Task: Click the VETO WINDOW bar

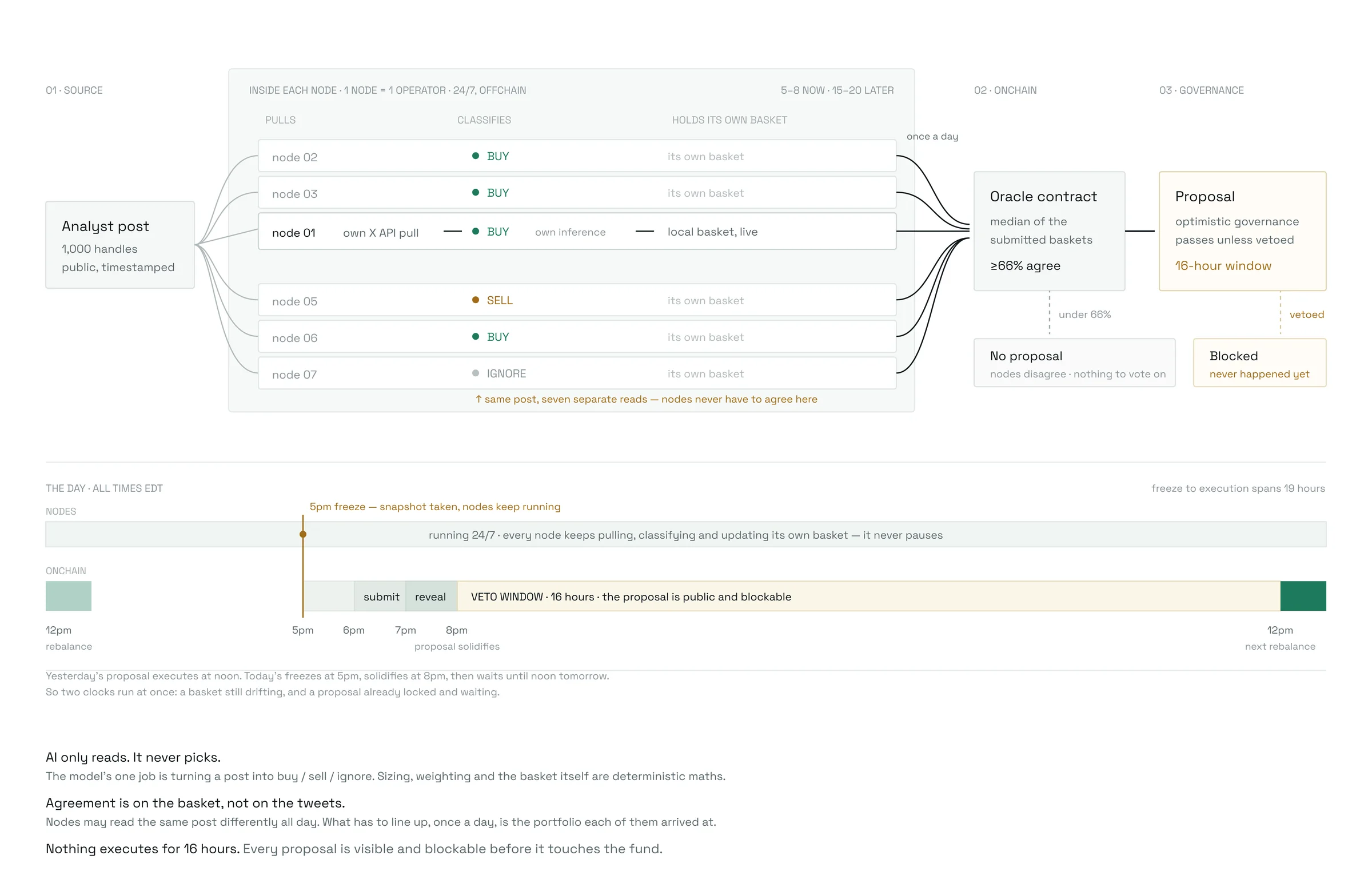Action: 868,596
